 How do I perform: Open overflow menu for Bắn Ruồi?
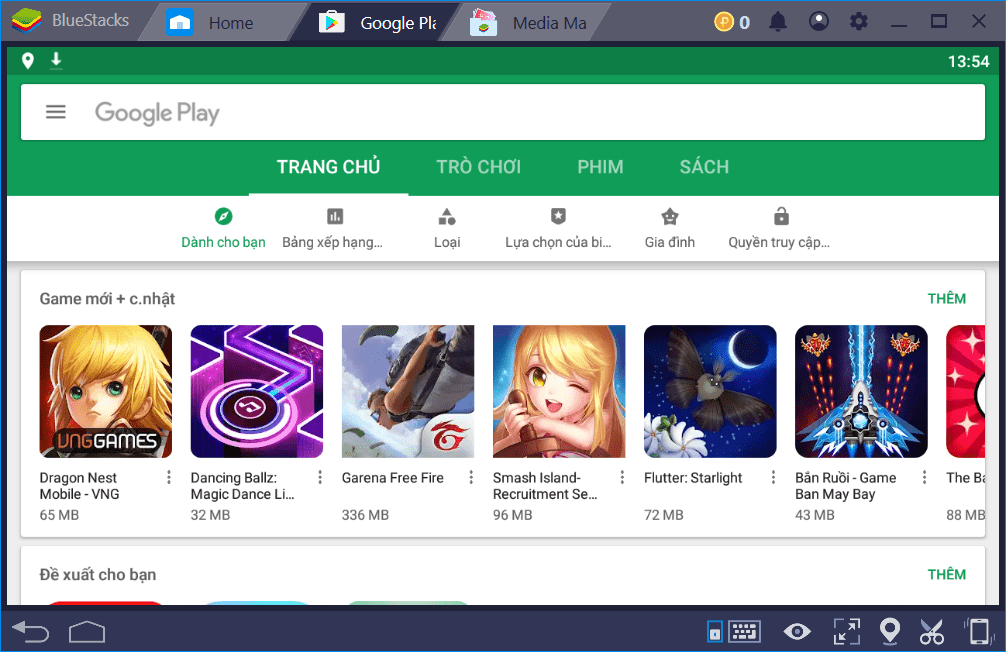pos(924,477)
